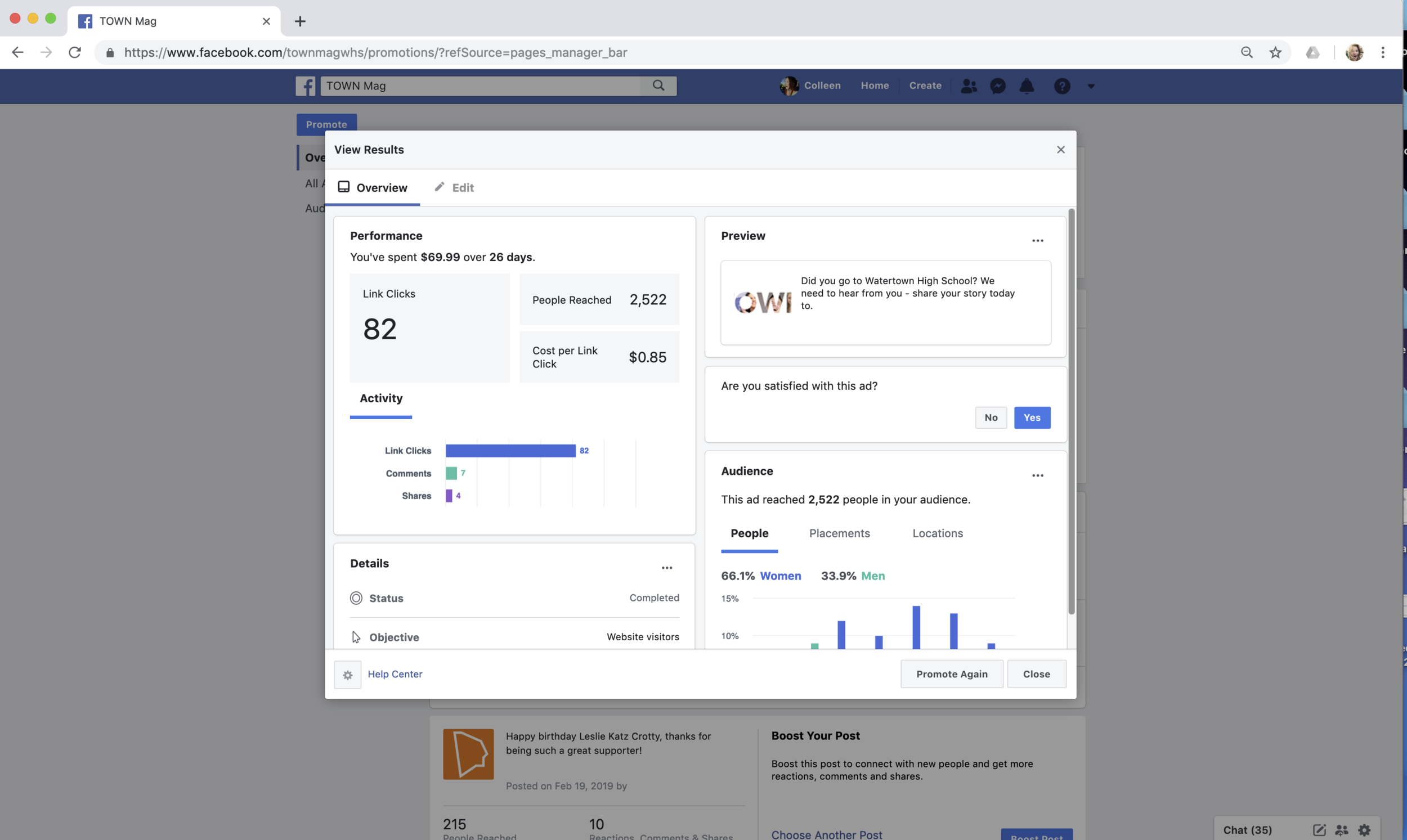Click Cost per Link Click $0.85 metric
The height and width of the screenshot is (840, 1407).
(x=599, y=357)
